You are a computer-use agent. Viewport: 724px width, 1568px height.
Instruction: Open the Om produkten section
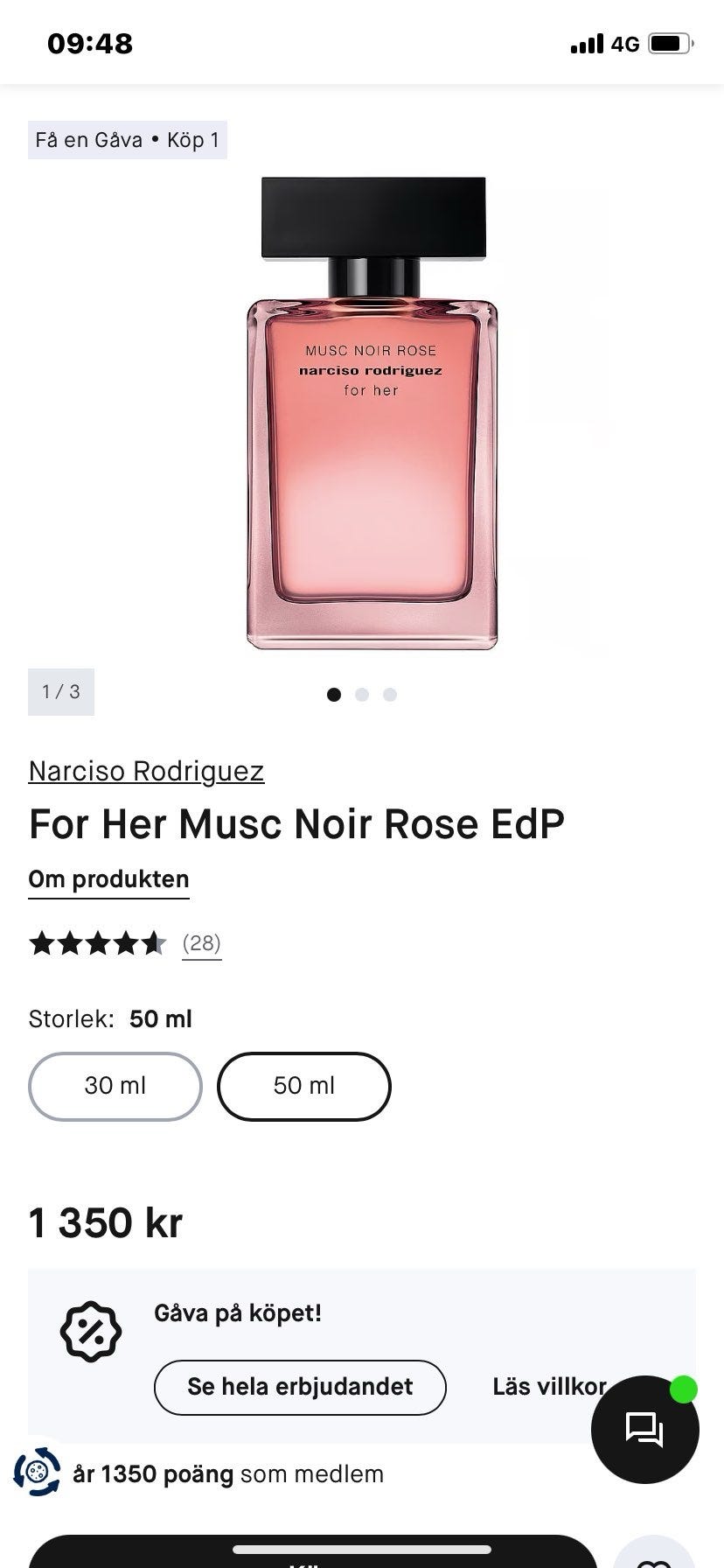108,879
